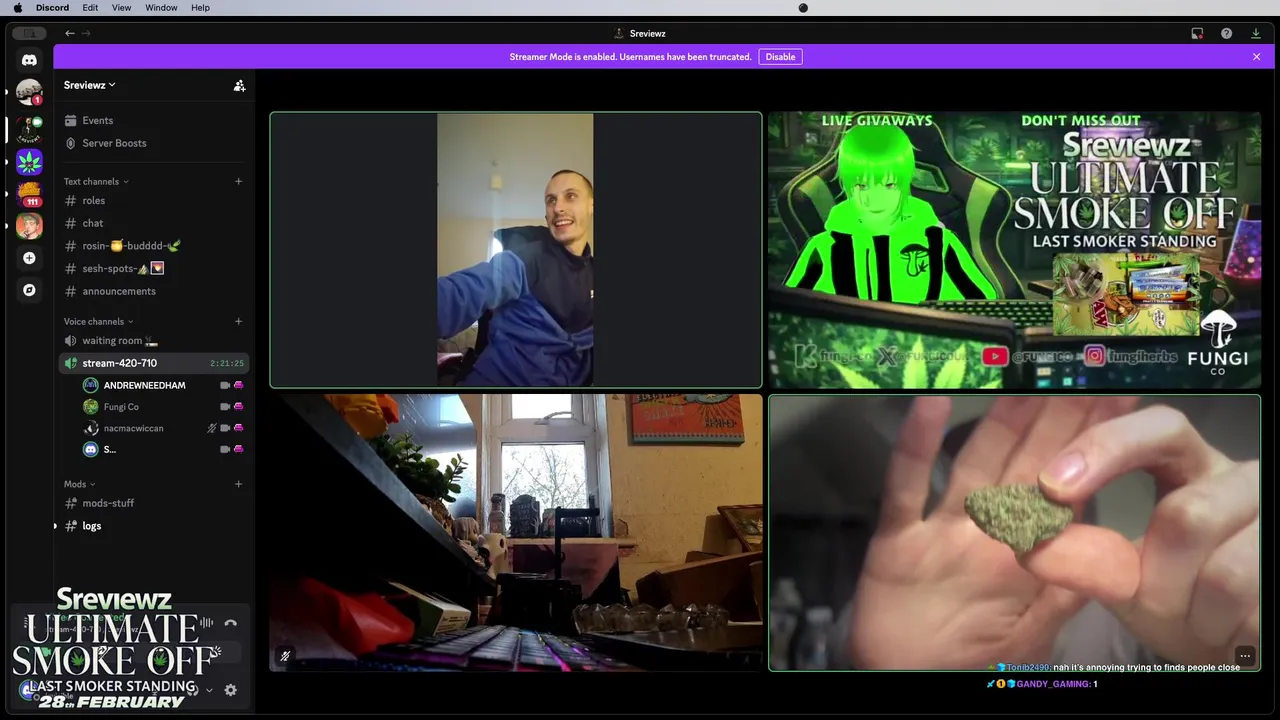
Task: Focus the hand holding bud video tile
Action: (x=1015, y=533)
